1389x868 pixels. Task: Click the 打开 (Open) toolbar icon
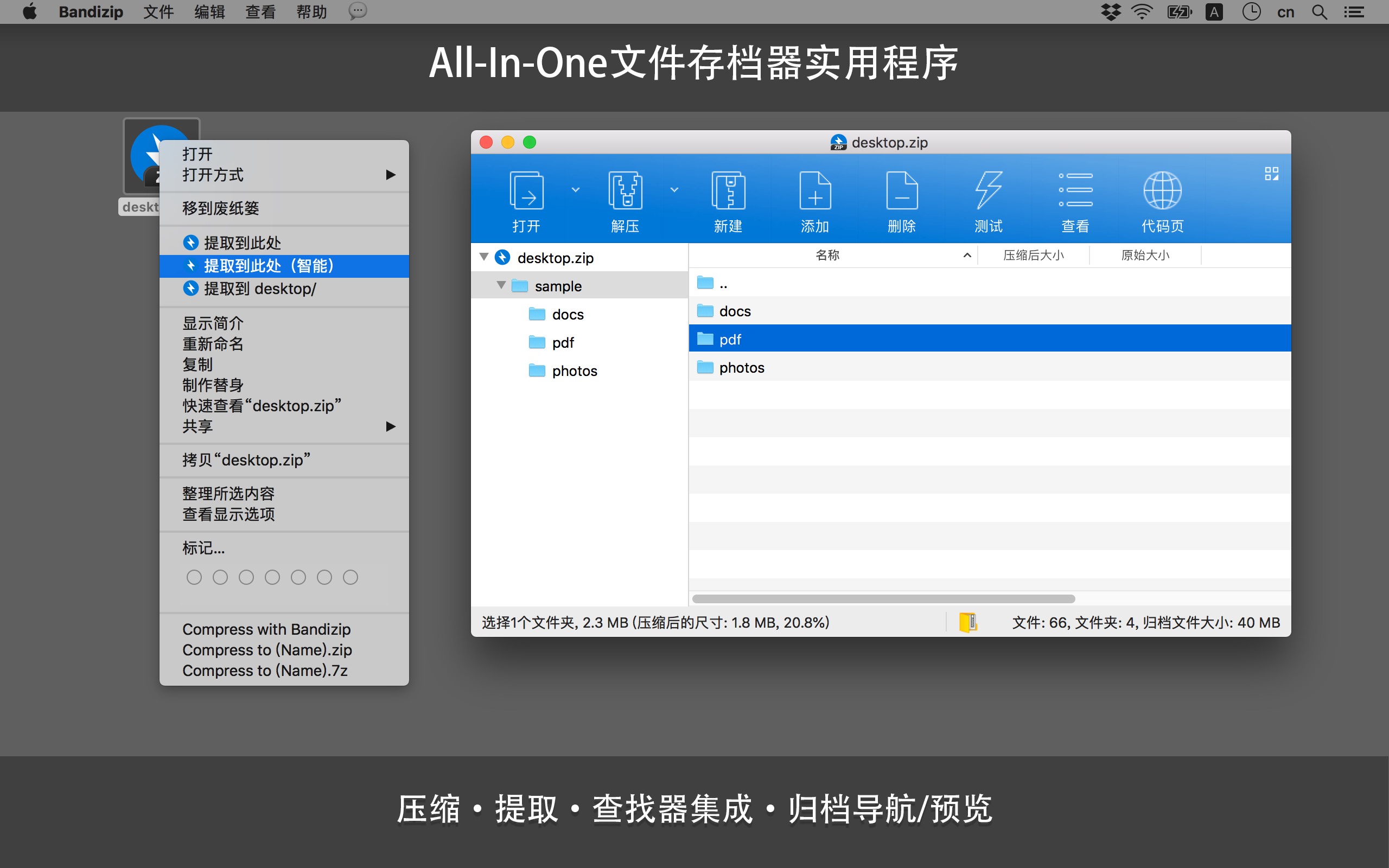click(526, 191)
